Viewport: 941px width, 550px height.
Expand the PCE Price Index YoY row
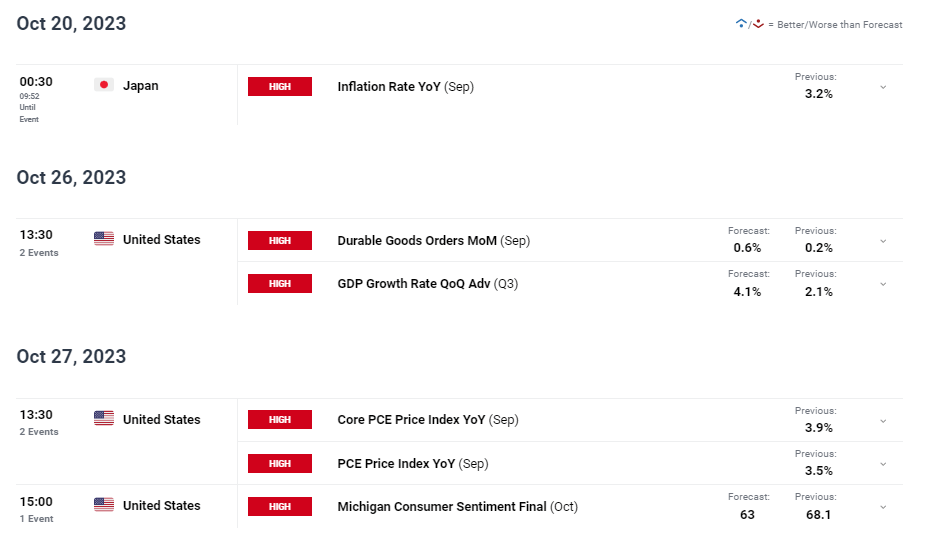click(x=883, y=464)
